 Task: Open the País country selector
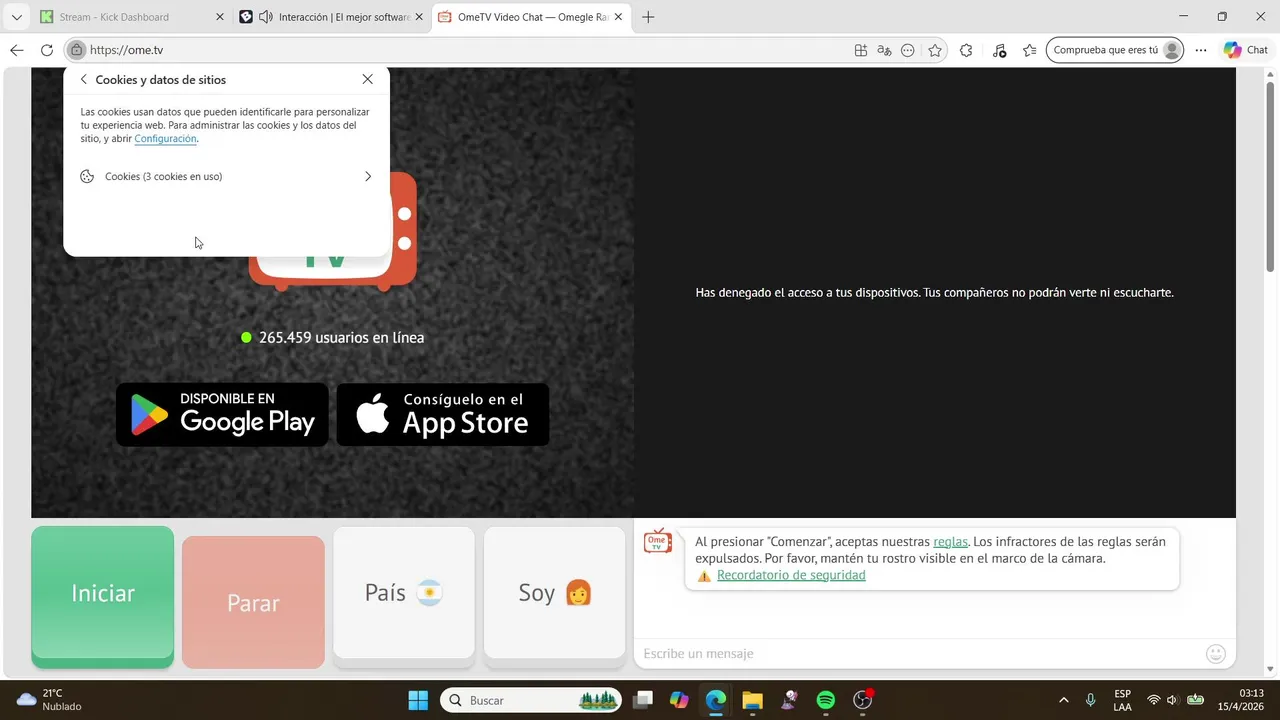click(x=404, y=596)
